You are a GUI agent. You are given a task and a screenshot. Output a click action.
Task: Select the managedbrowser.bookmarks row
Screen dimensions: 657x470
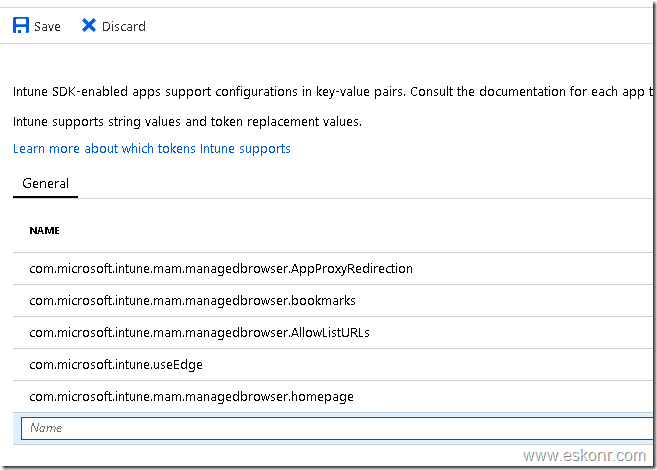click(193, 300)
